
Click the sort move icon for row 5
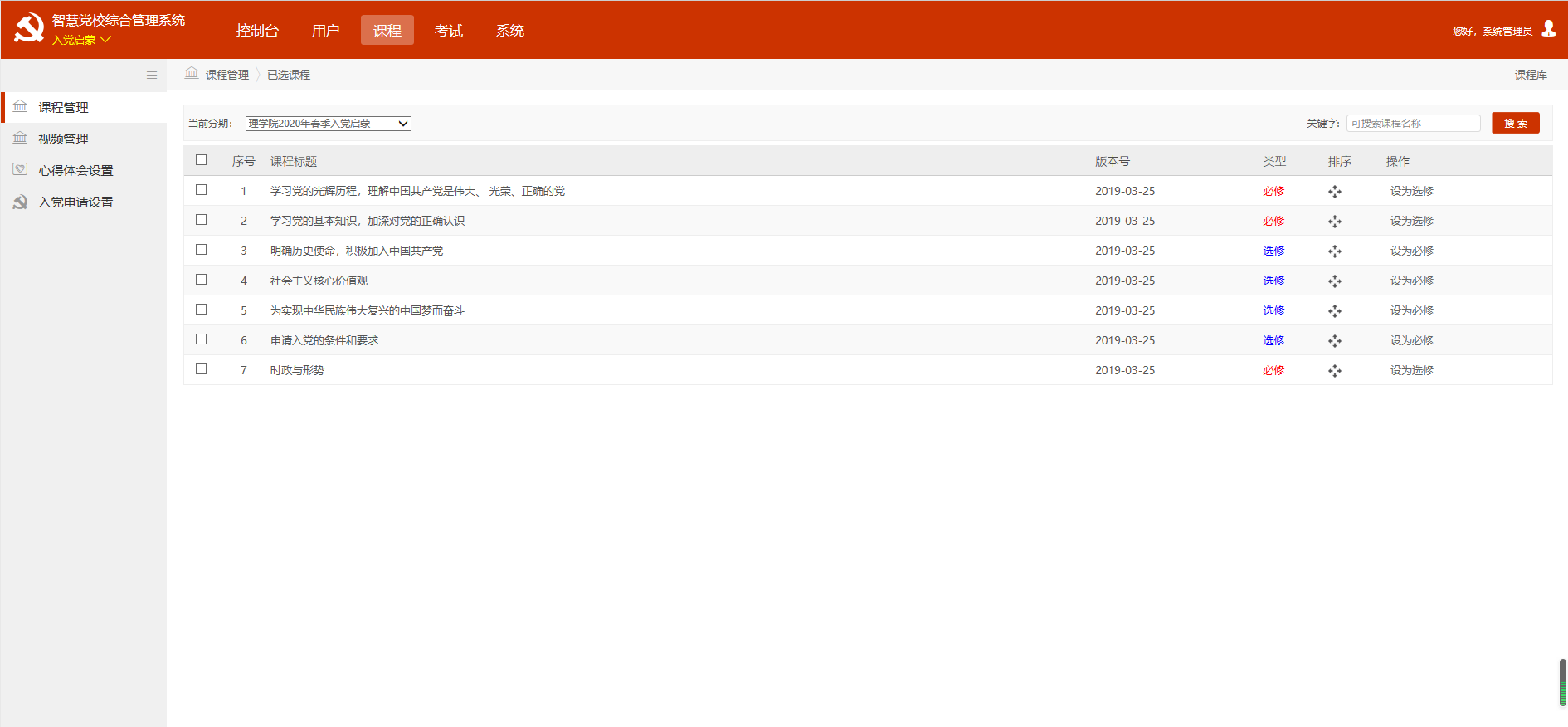(1334, 311)
